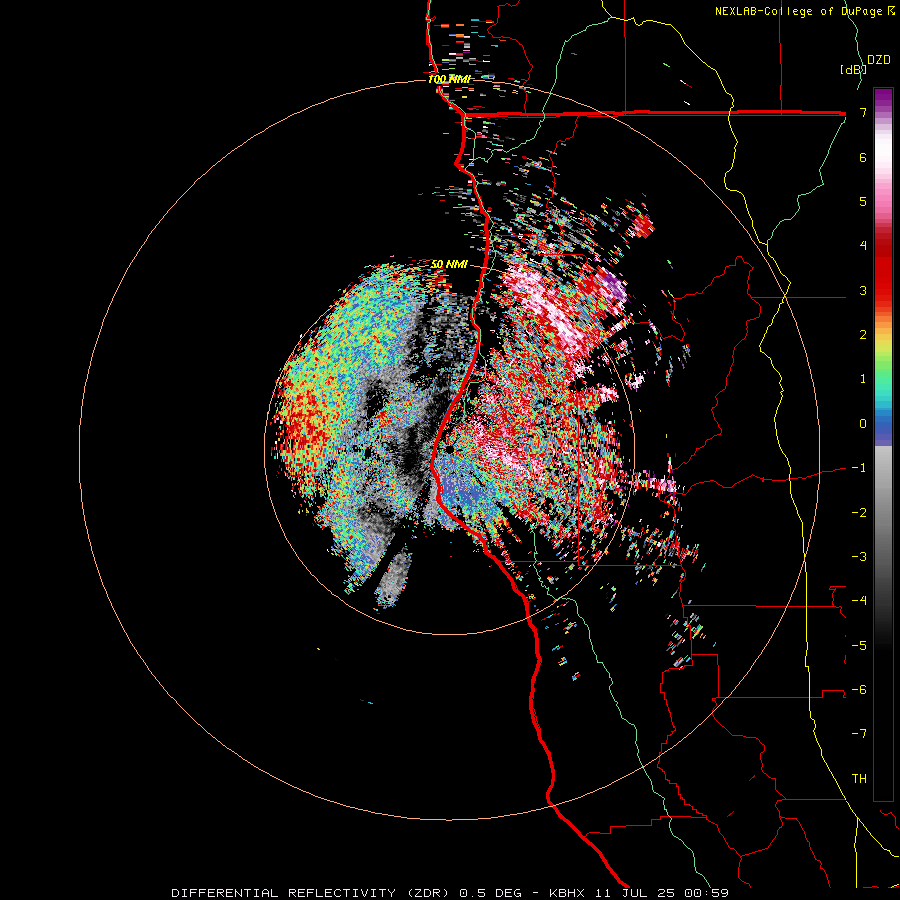Click the -7 value on the color scale
The width and height of the screenshot is (900, 900).
[859, 734]
